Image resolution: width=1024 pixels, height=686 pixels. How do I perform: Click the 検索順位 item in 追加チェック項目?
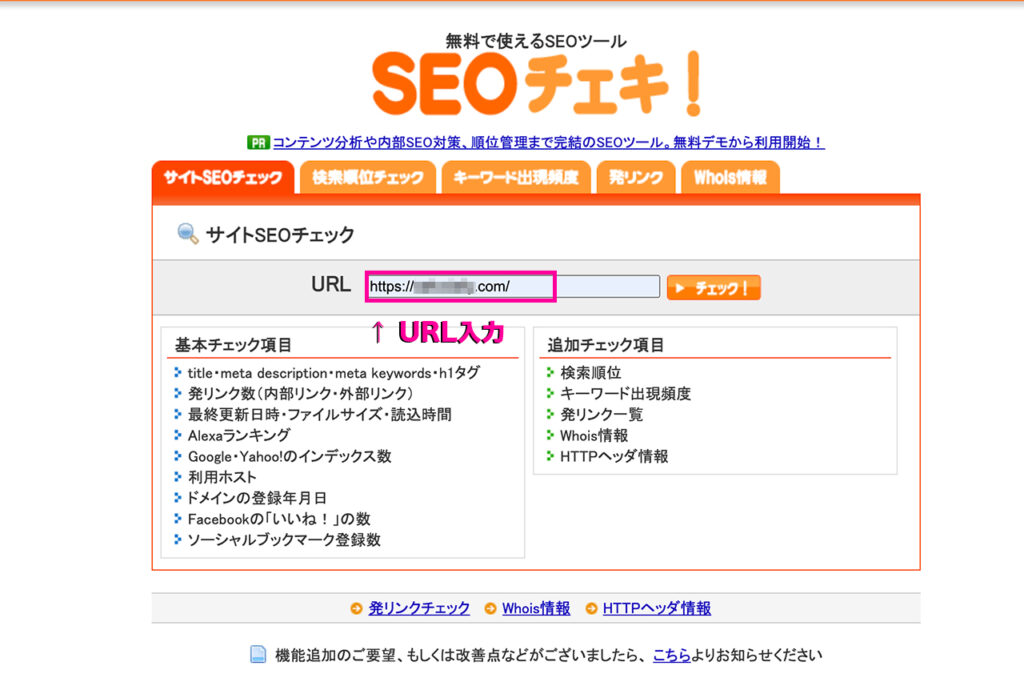click(590, 372)
